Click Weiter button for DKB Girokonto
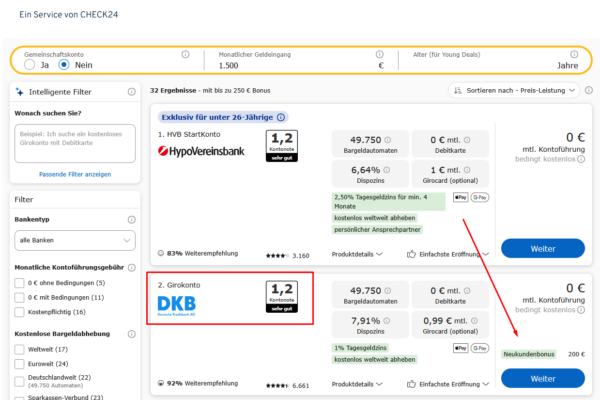The width and height of the screenshot is (600, 400). point(543,378)
